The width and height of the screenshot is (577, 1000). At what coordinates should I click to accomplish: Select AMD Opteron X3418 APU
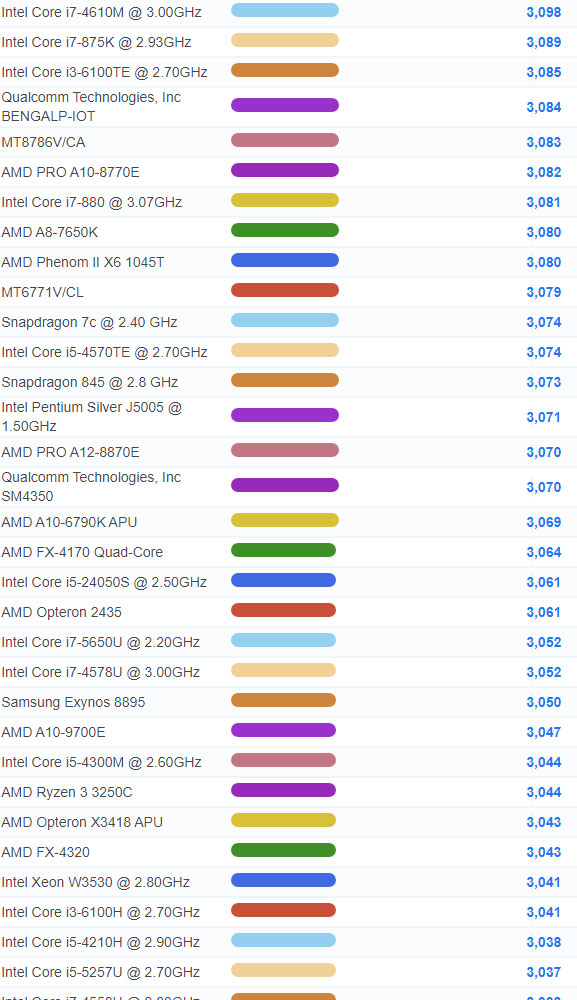82,822
